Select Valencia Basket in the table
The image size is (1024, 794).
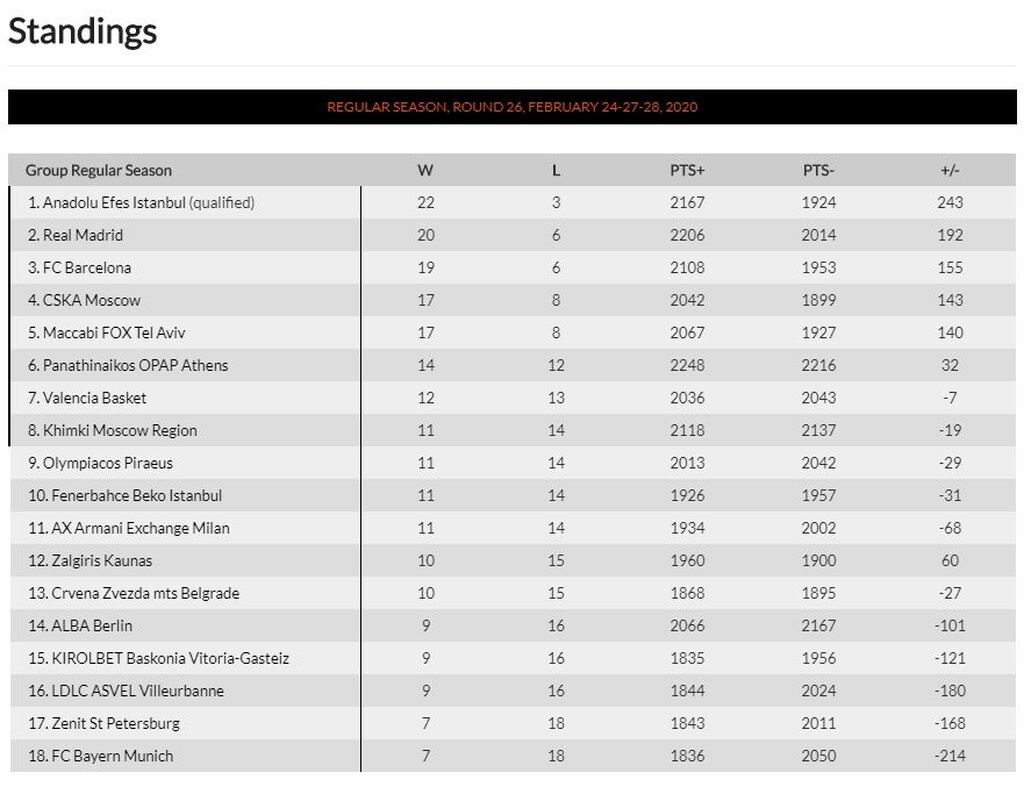pos(94,398)
